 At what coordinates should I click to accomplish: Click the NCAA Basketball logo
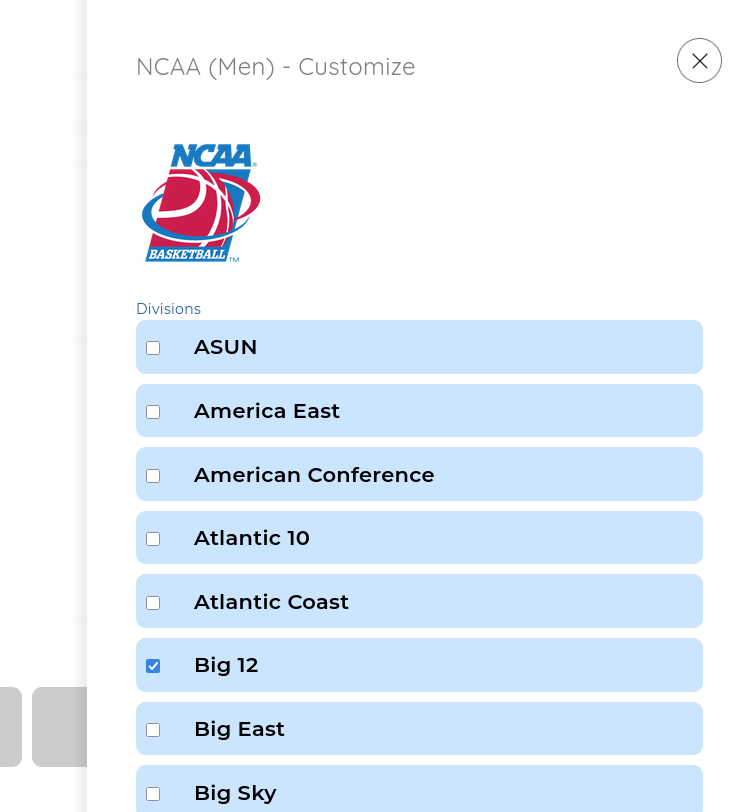pyautogui.click(x=200, y=203)
